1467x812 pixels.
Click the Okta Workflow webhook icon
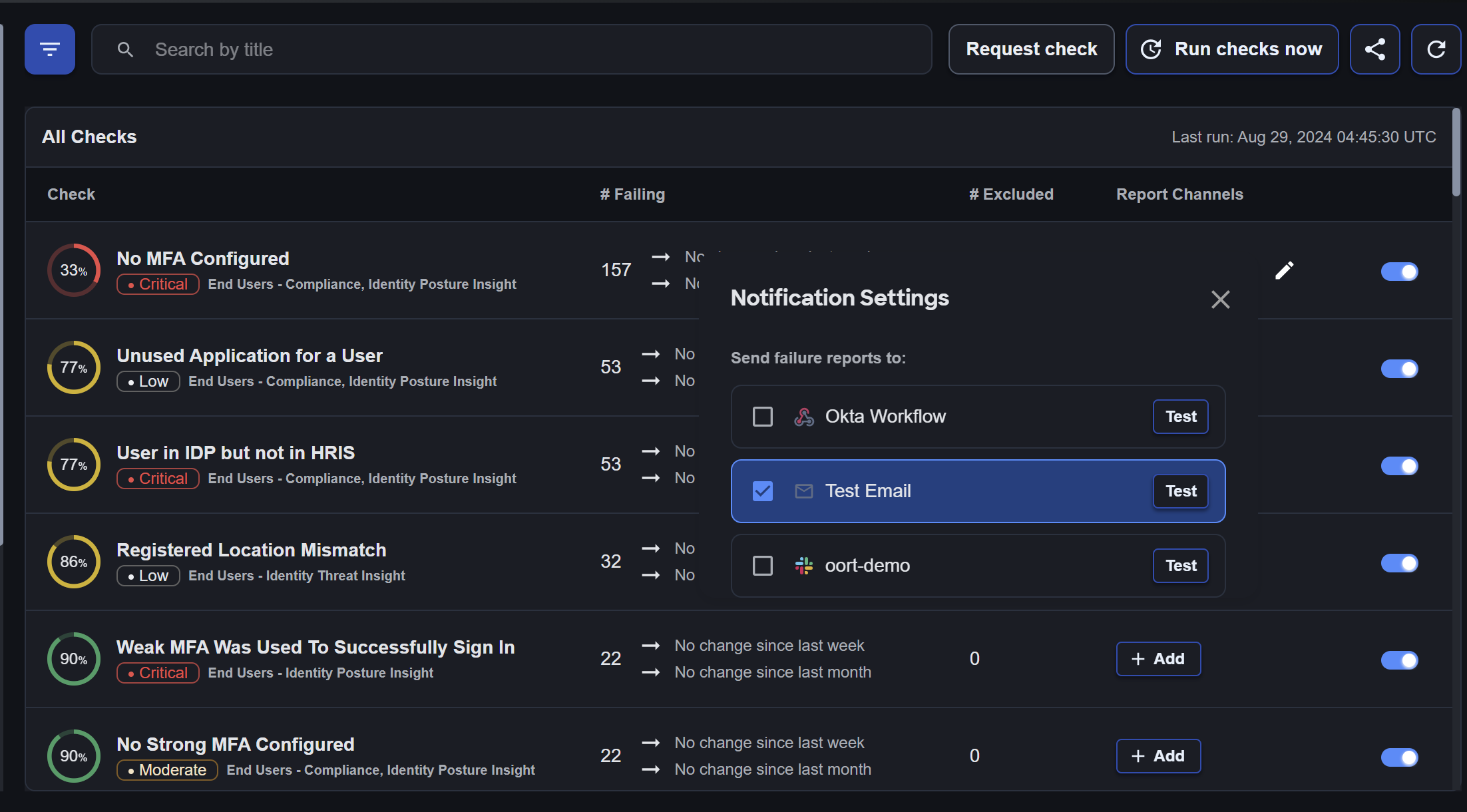point(803,417)
